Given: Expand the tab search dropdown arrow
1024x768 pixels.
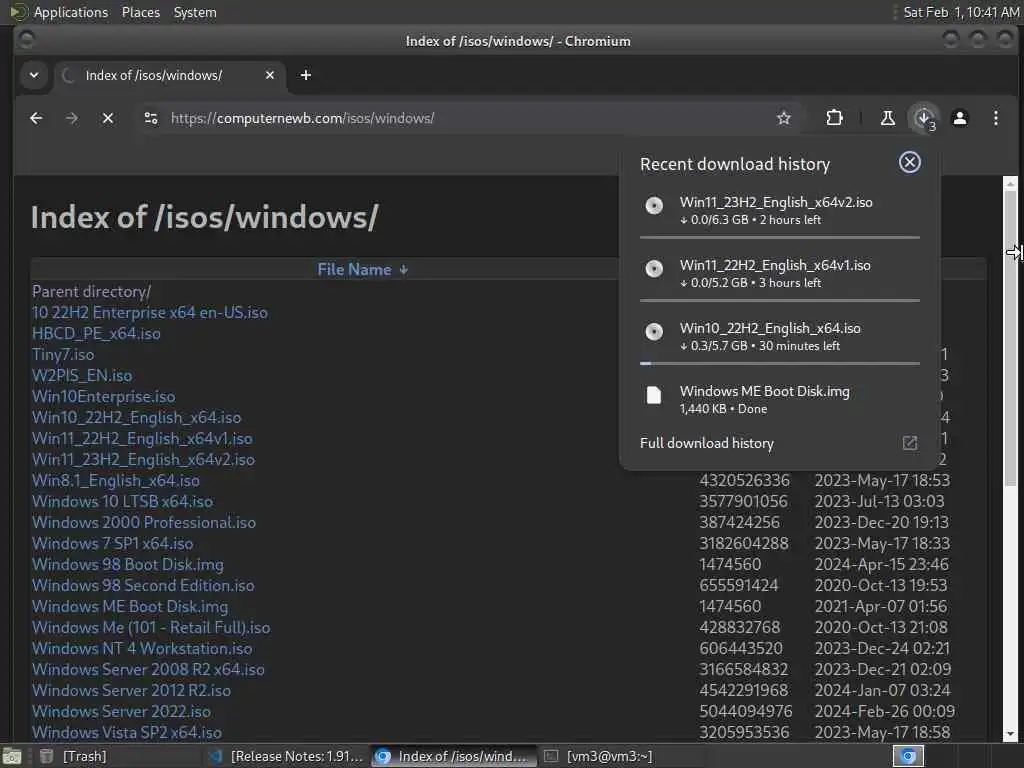Looking at the screenshot, I should point(34,75).
